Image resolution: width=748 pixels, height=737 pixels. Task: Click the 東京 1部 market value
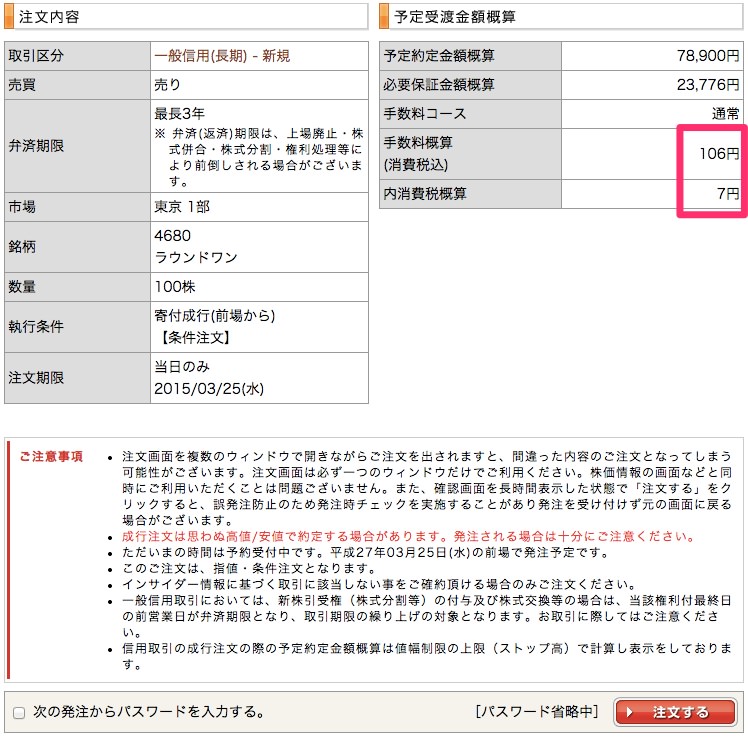[182, 207]
